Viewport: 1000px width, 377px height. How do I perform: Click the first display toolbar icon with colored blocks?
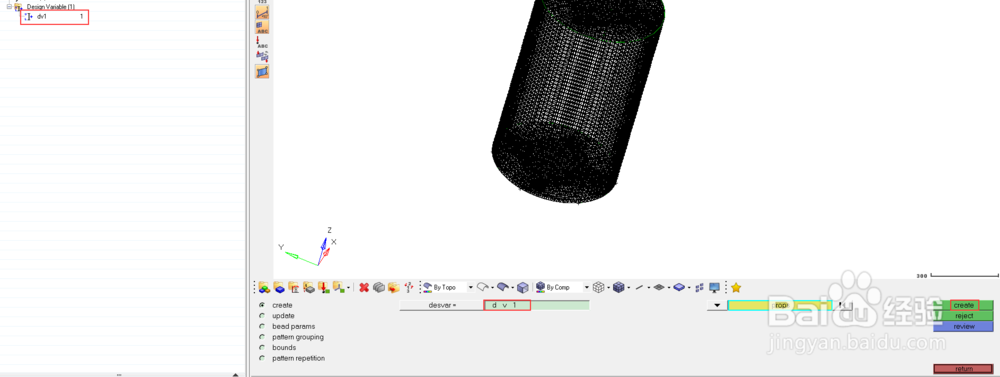tap(264, 288)
